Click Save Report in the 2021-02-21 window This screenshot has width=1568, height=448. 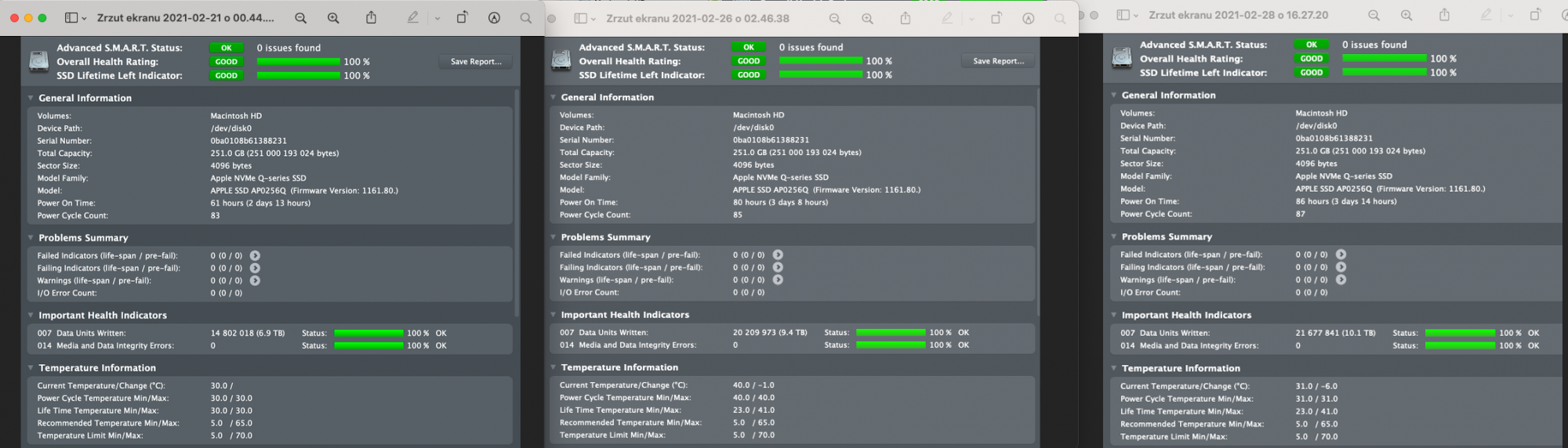click(476, 61)
